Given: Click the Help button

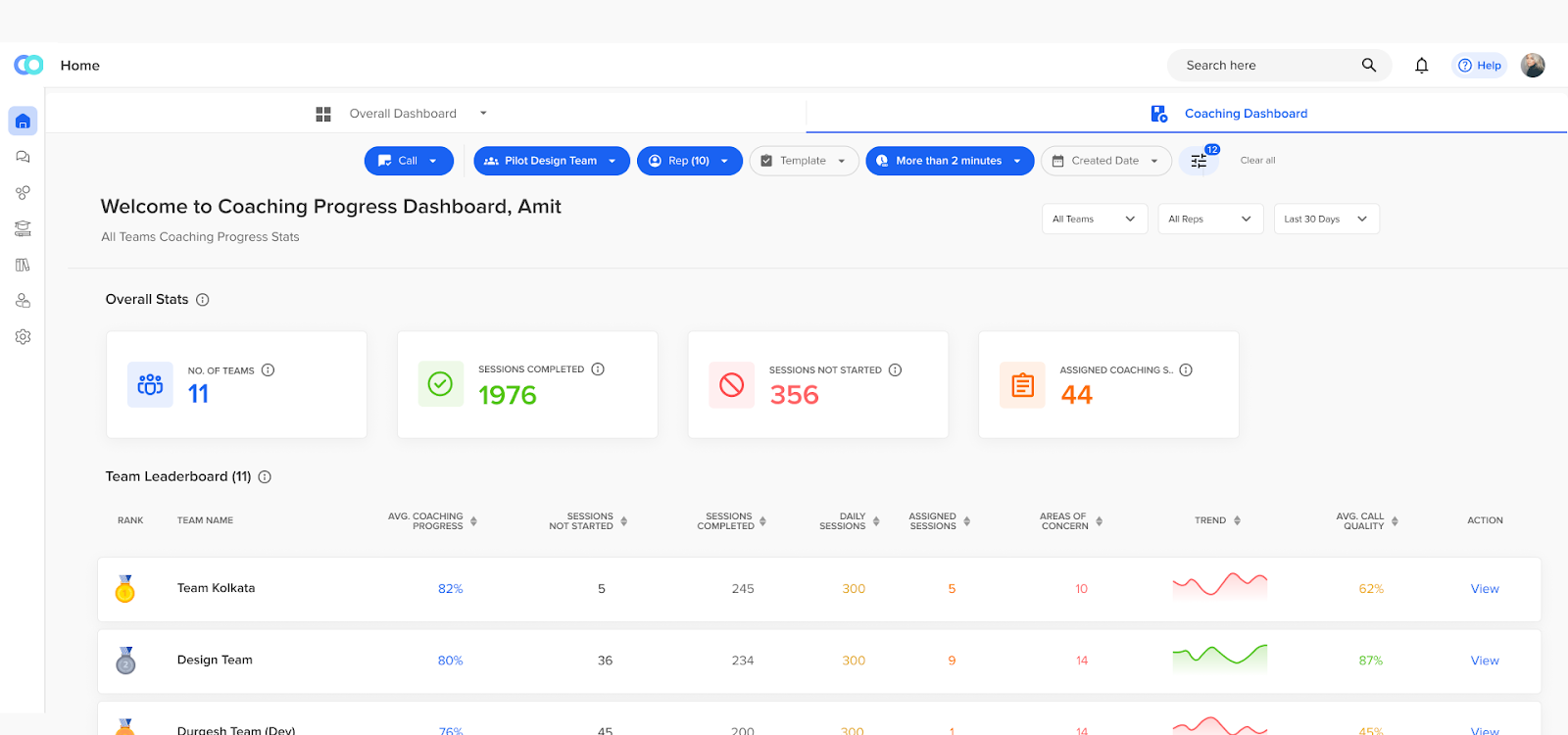Looking at the screenshot, I should [x=1479, y=66].
